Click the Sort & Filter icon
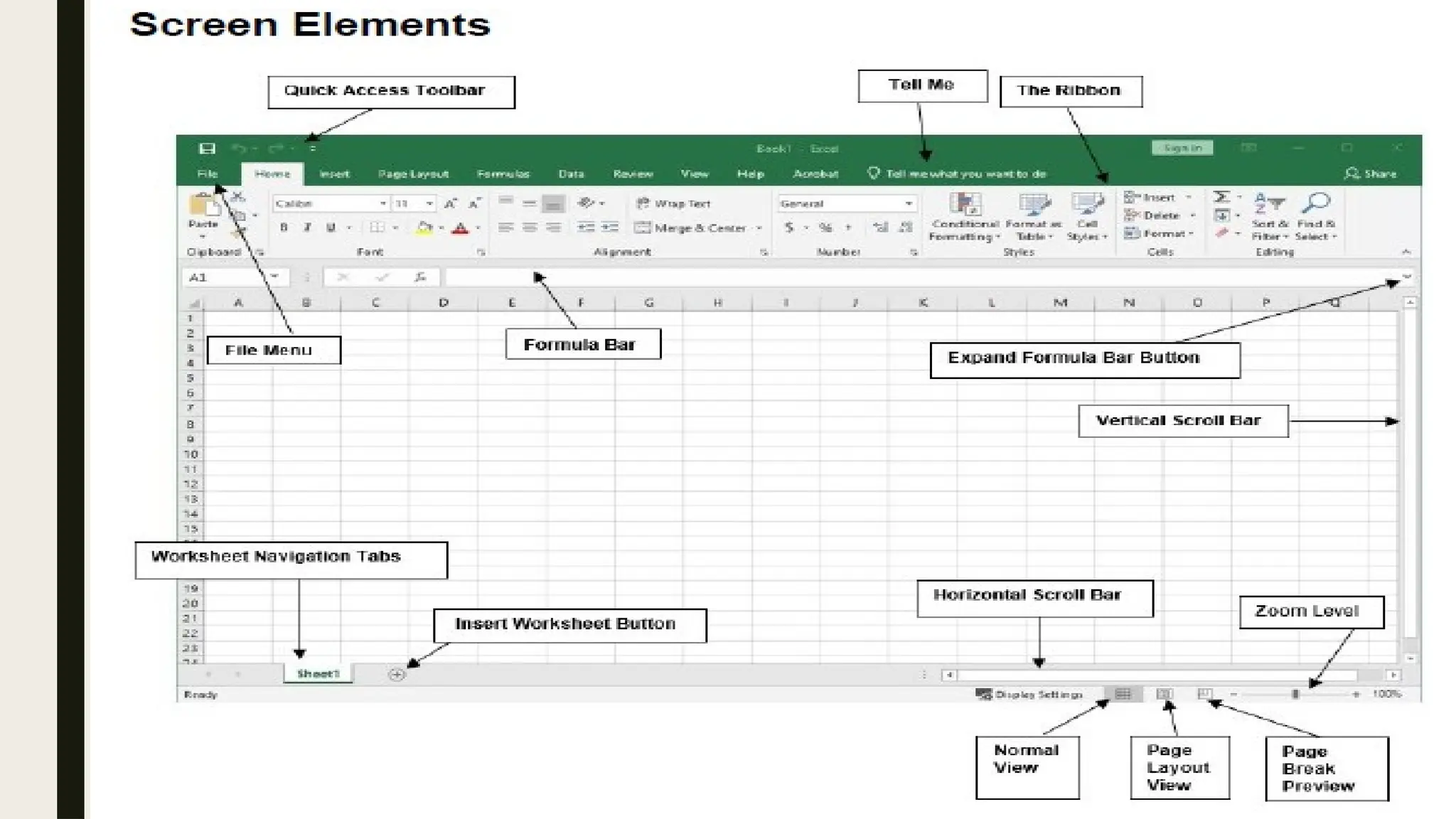Image resolution: width=1456 pixels, height=819 pixels. pyautogui.click(x=1269, y=204)
